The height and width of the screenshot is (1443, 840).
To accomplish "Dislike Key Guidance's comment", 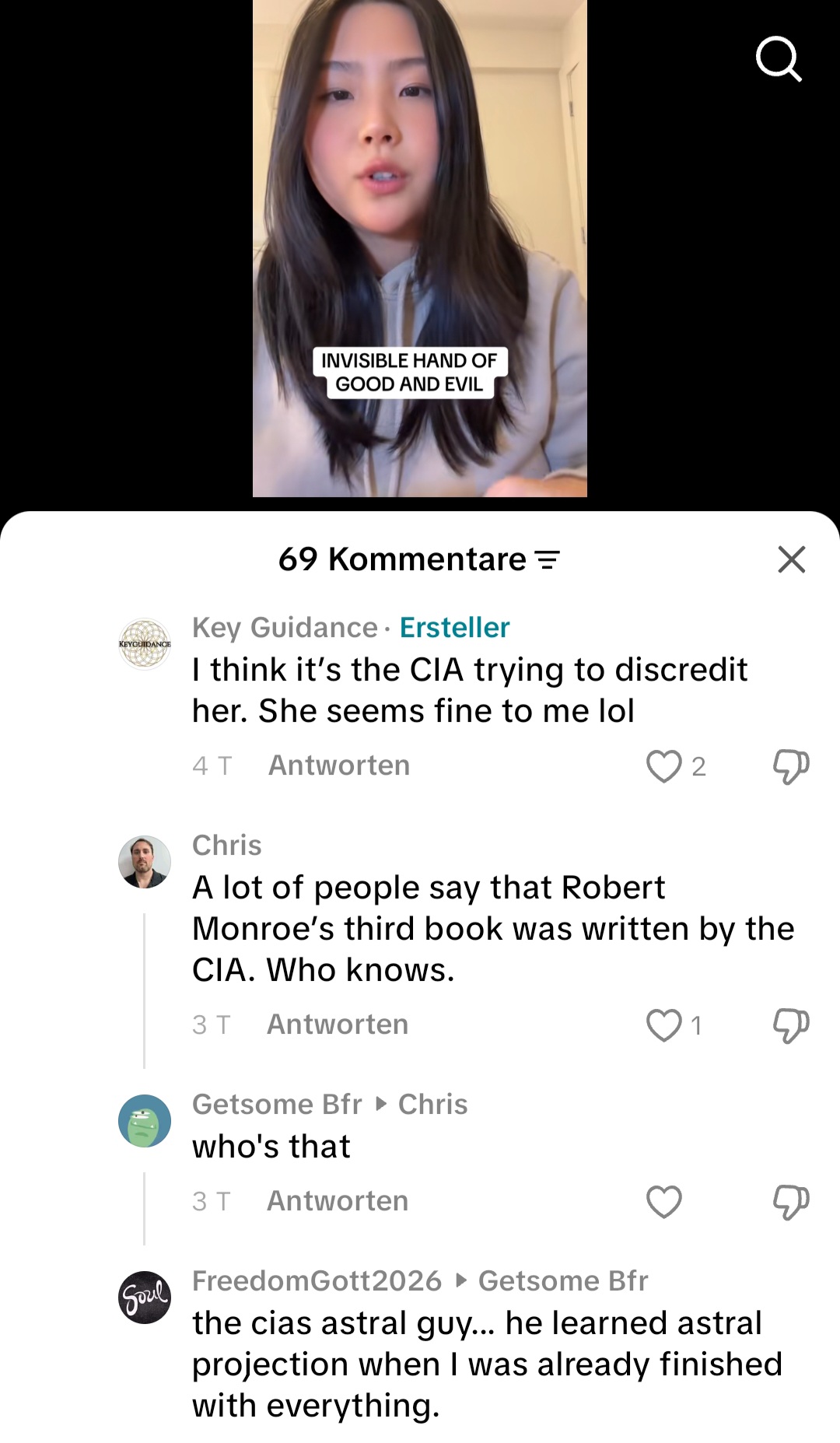I will [791, 766].
